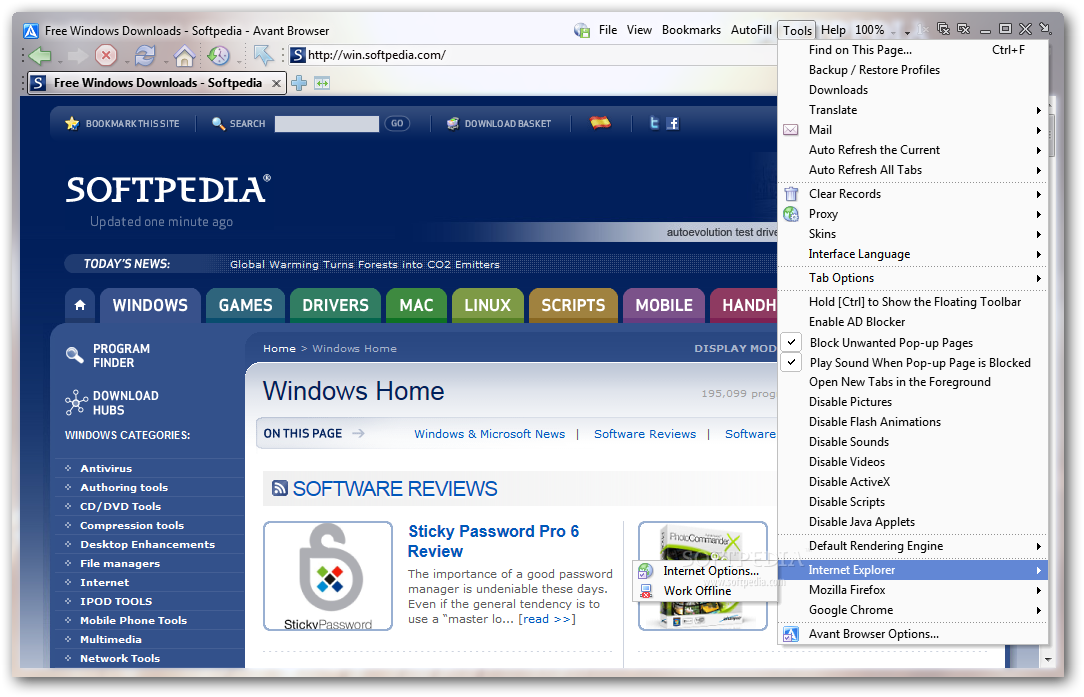Open the Sticky Password Pro 6 Review link
This screenshot has width=1084, height=697.
(494, 541)
